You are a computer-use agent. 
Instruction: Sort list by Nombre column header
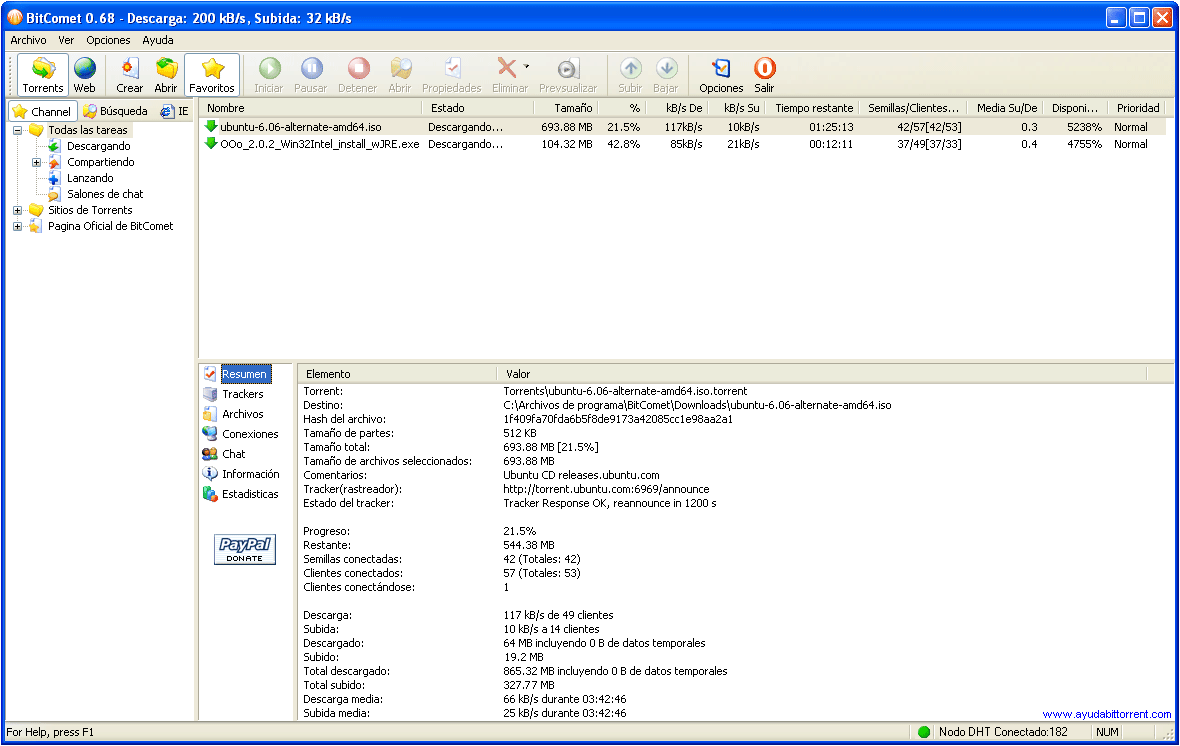point(311,108)
